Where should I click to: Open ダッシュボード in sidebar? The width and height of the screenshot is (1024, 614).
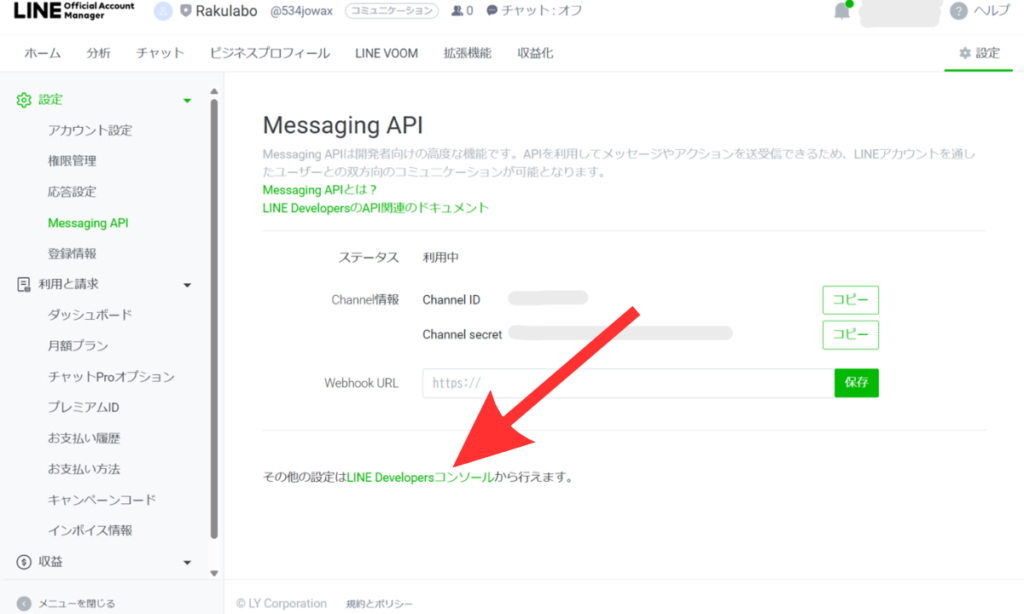click(90, 315)
